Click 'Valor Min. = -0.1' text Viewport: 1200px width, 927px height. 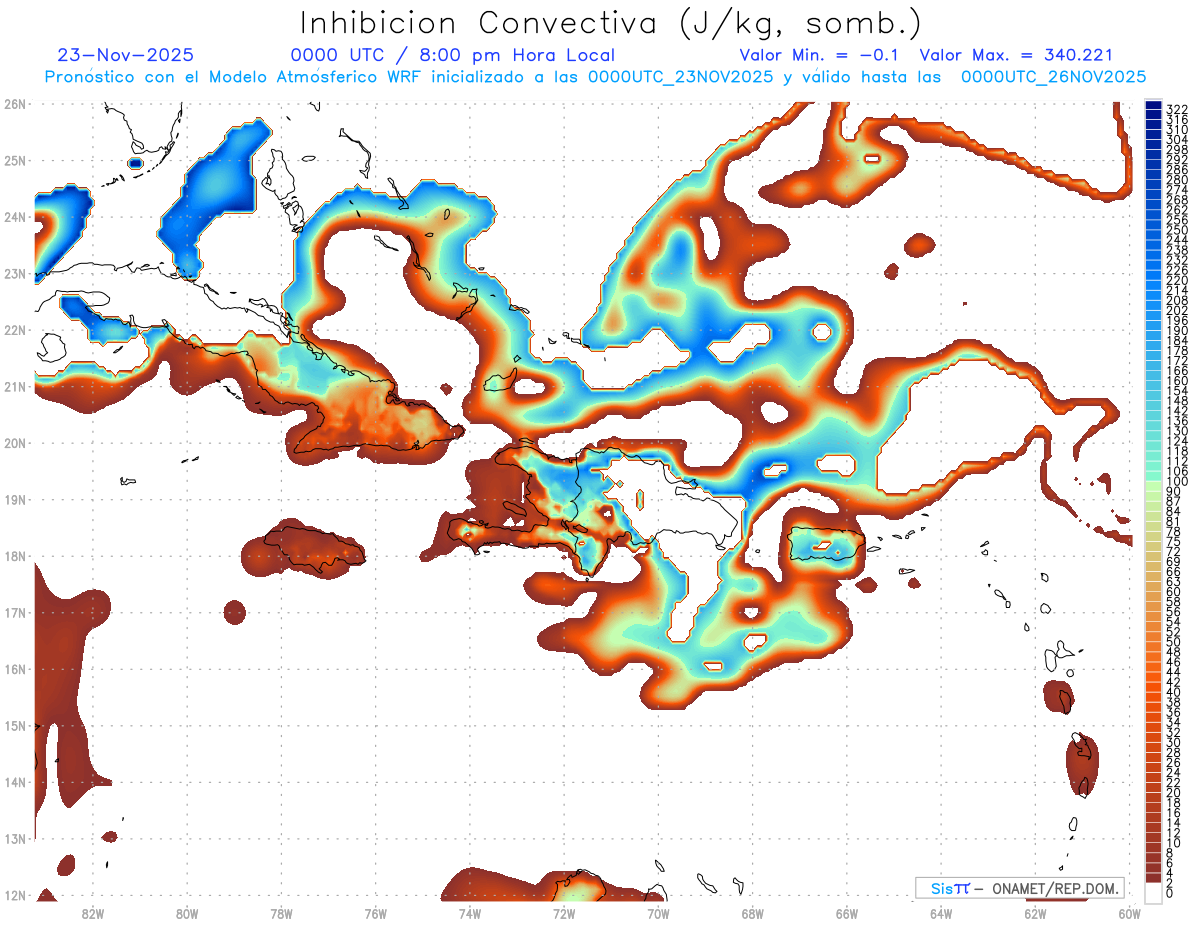point(820,56)
